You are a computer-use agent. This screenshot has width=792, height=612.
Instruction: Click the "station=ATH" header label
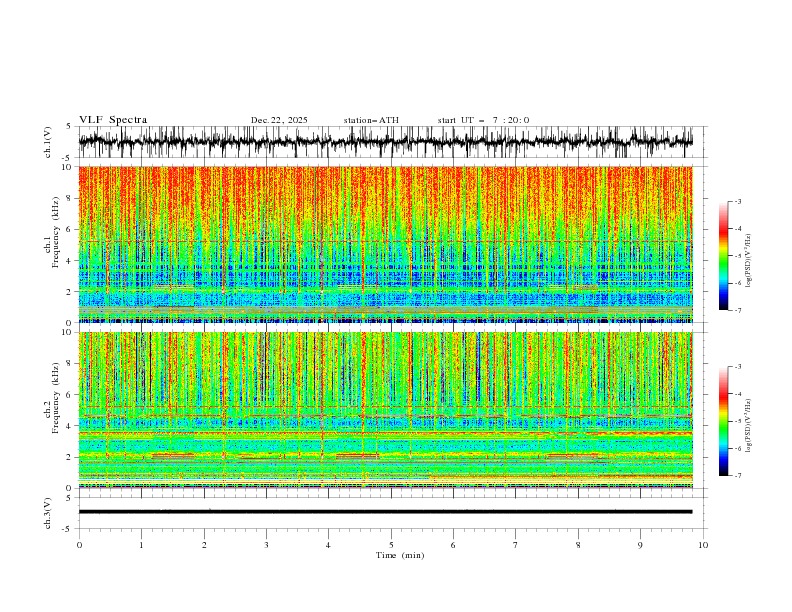(x=371, y=120)
